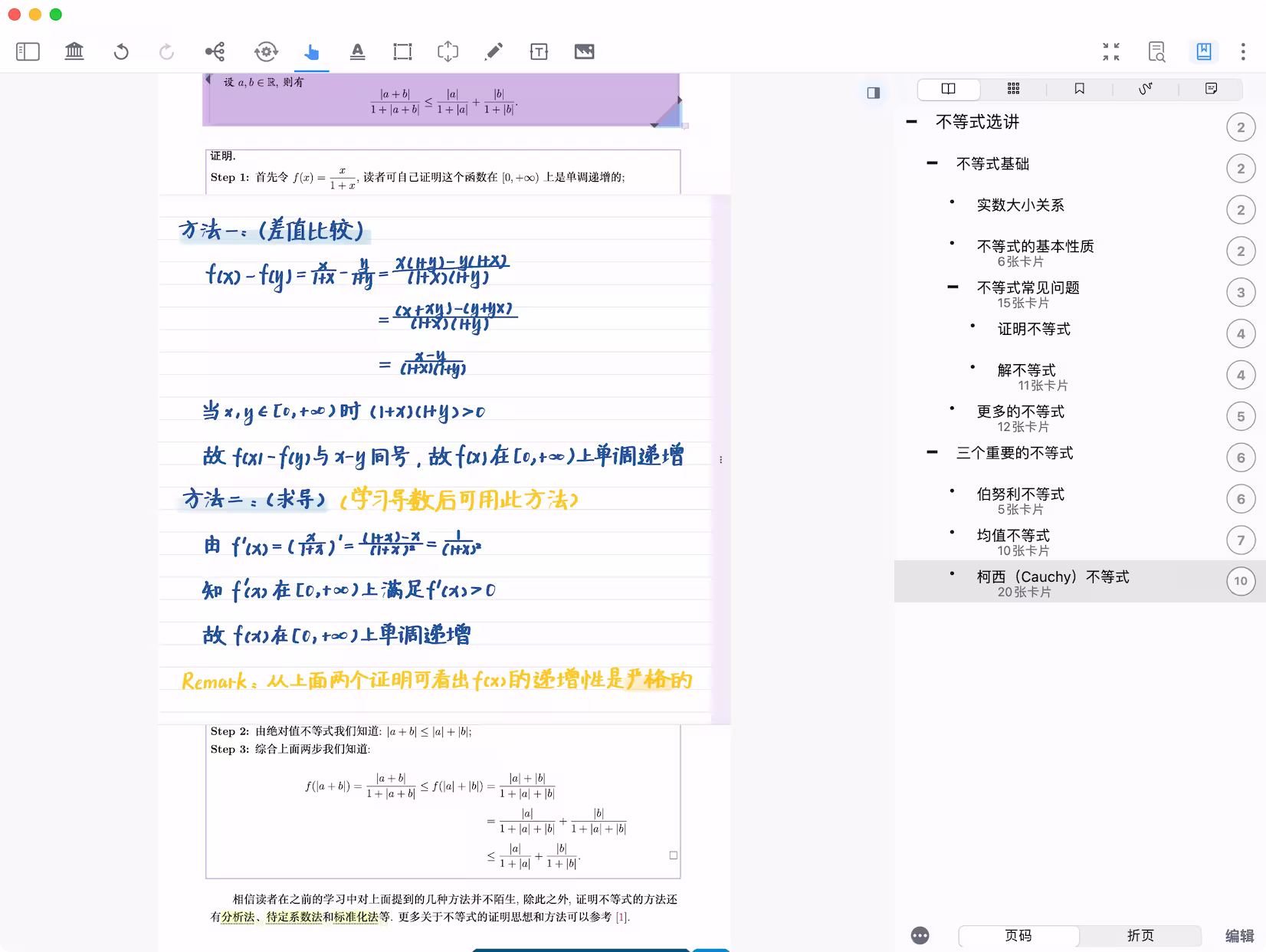This screenshot has width=1266, height=952.
Task: Collapse the 不等式选讲 outline node
Action: (911, 122)
